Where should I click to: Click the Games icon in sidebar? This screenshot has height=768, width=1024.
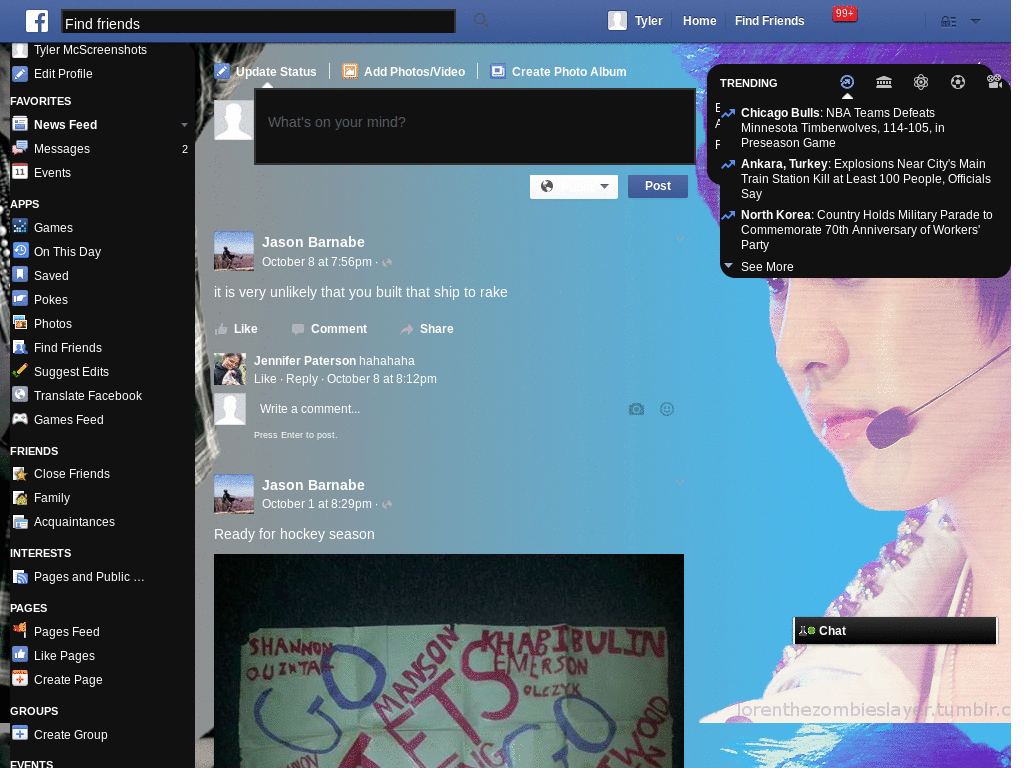click(x=20, y=227)
